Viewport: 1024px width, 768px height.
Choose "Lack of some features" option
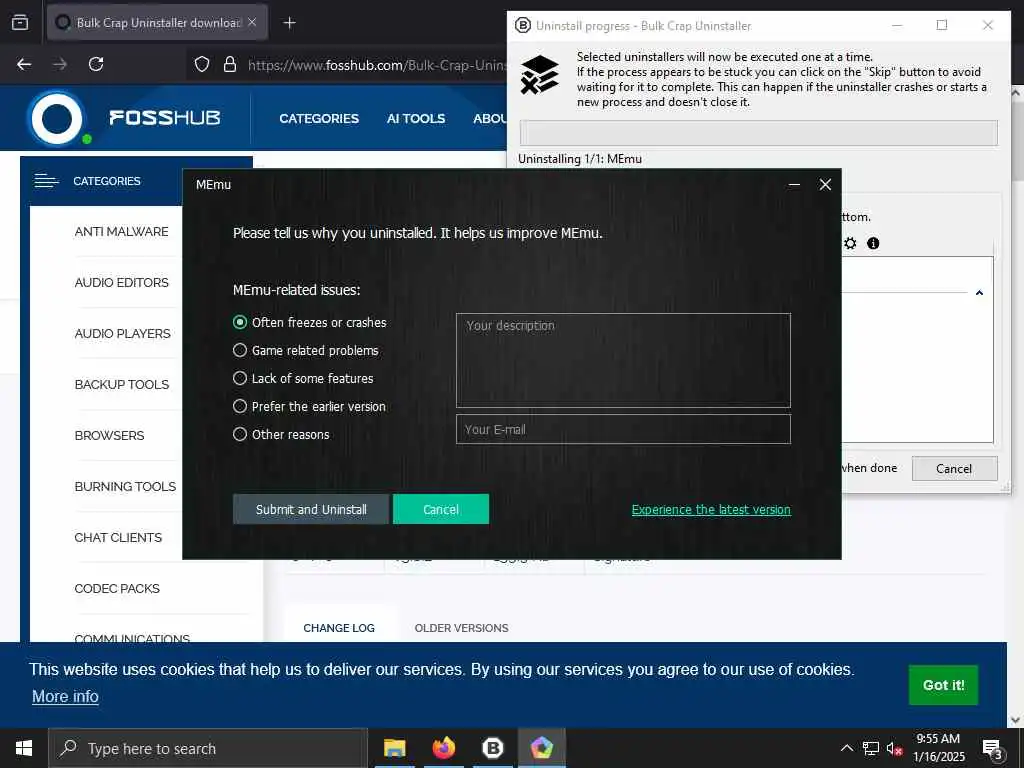[303, 379]
